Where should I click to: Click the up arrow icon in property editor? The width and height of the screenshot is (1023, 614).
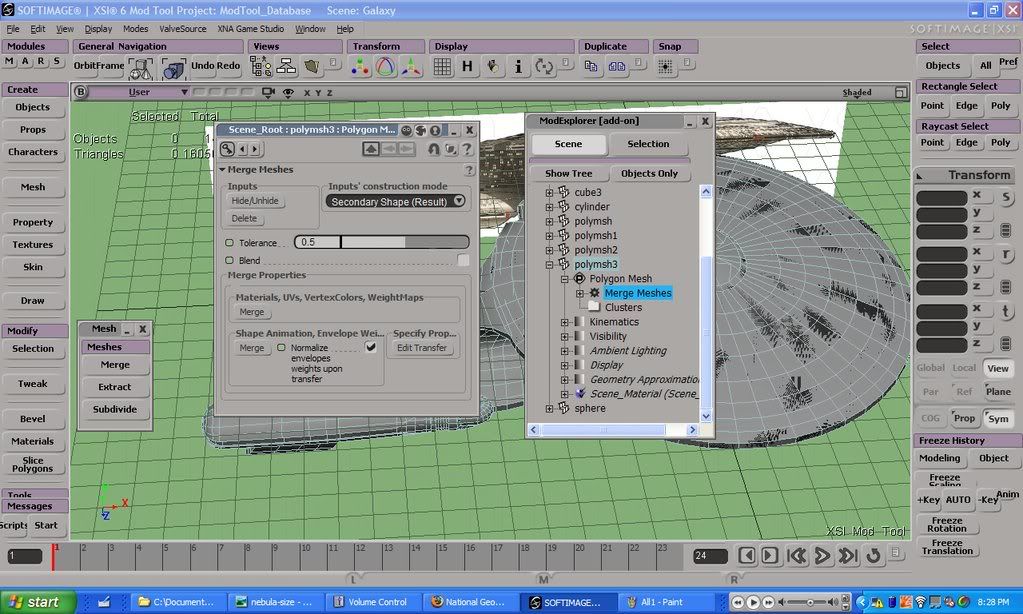click(371, 149)
